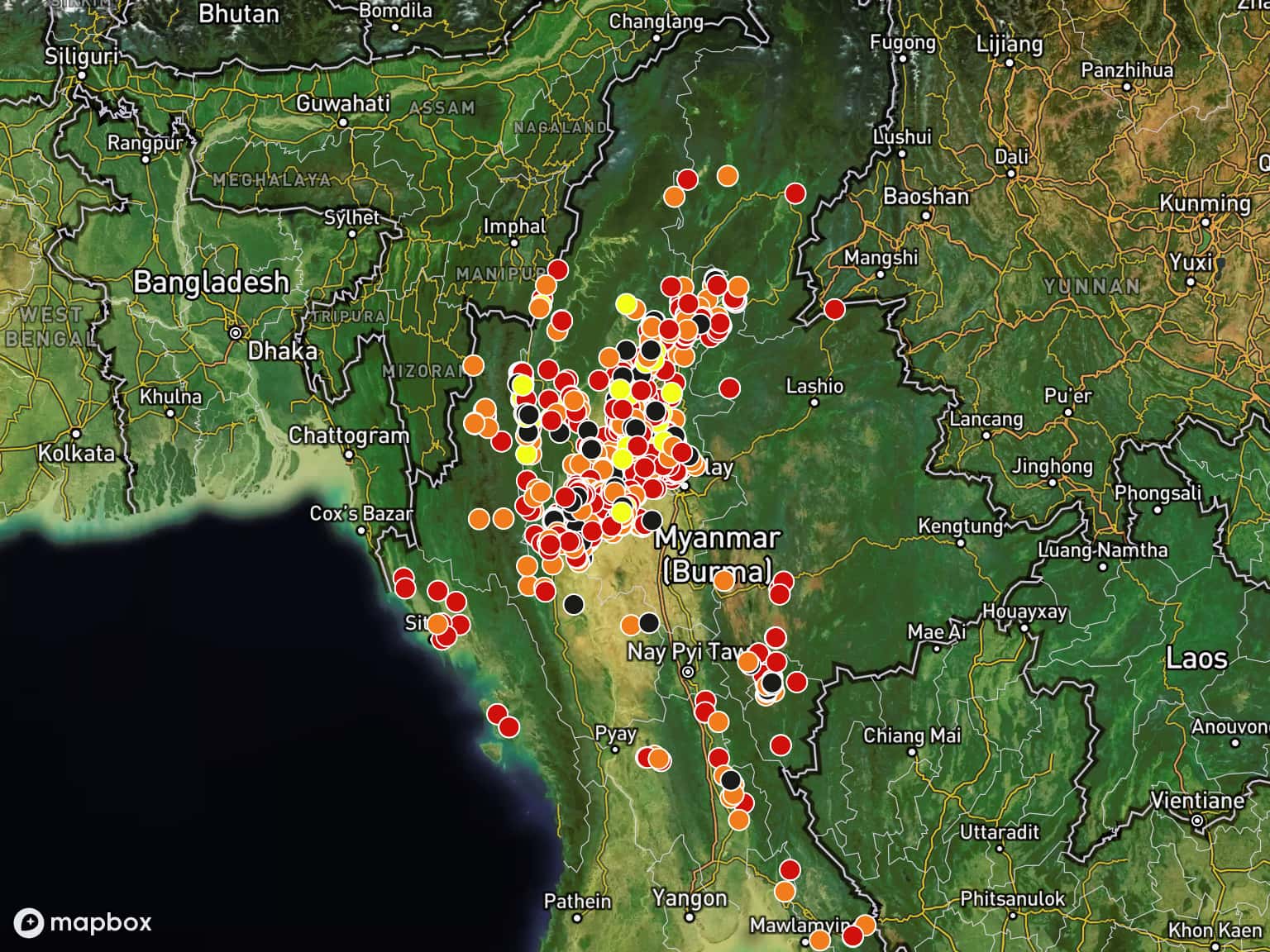Select the orange marker right of Pyay
Image resolution: width=1270 pixels, height=952 pixels.
coord(658,759)
